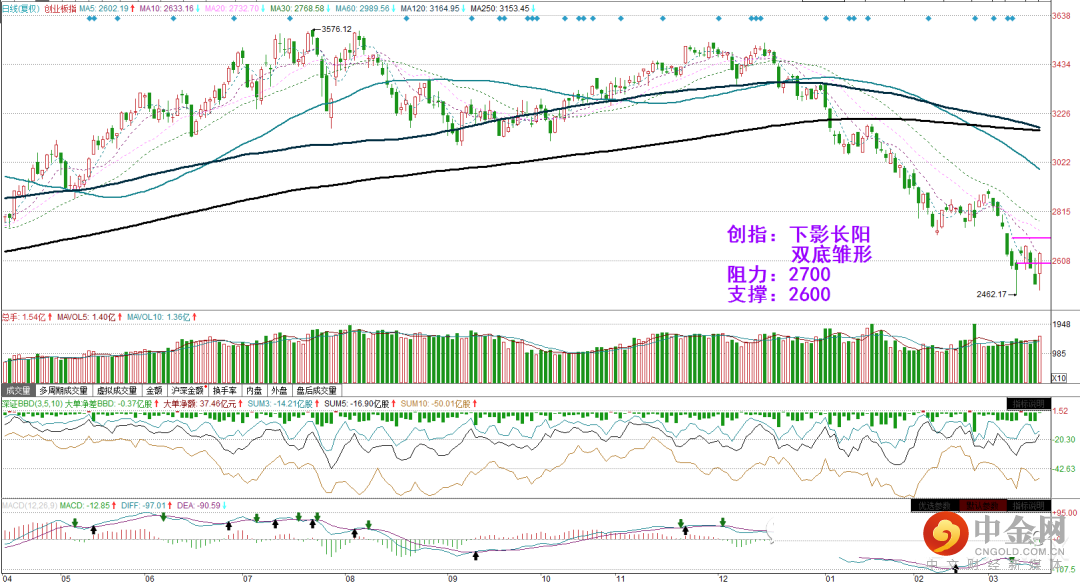The image size is (1080, 583).
Task: Open the 虚拟成交量 tab
Action: point(116,390)
